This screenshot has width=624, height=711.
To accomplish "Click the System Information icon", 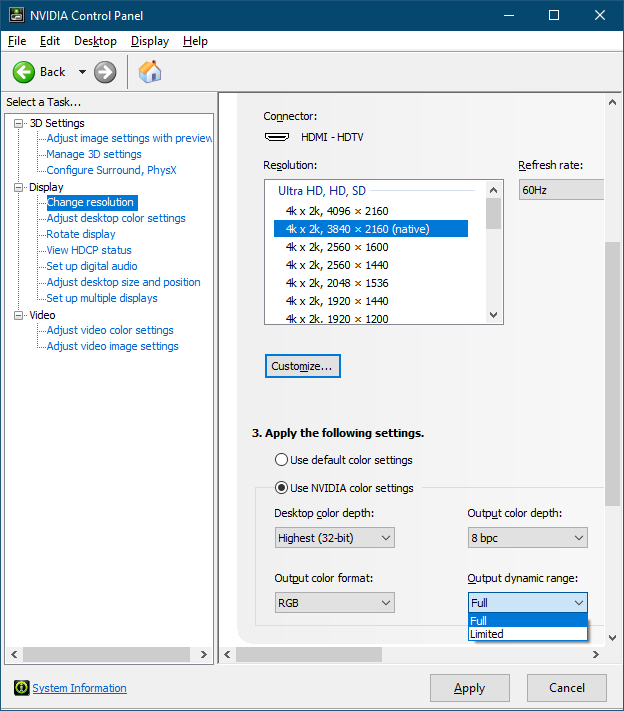I will point(21,688).
